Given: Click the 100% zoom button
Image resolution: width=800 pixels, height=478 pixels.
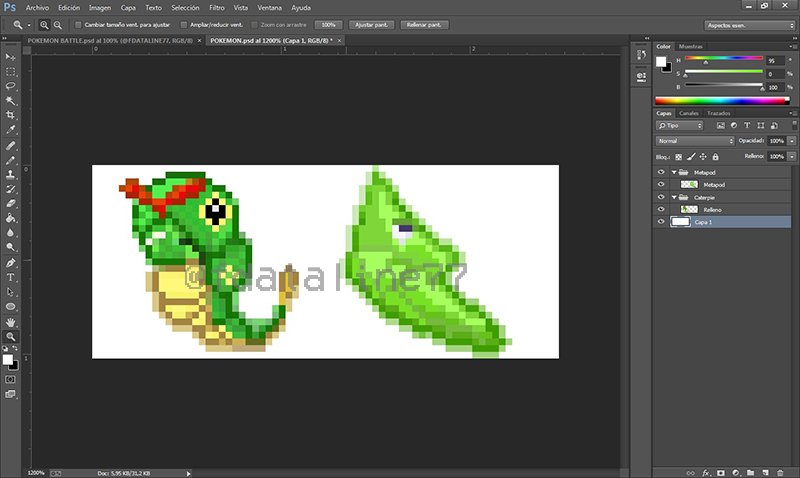Looking at the screenshot, I should [328, 24].
